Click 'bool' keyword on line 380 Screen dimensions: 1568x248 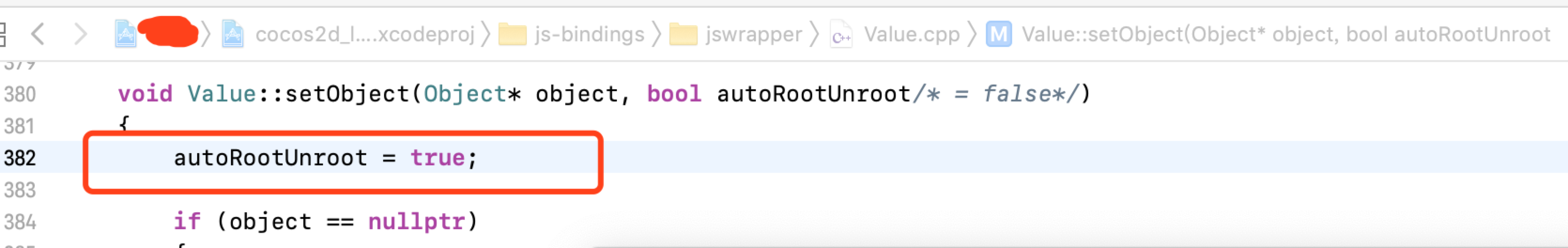(x=675, y=94)
